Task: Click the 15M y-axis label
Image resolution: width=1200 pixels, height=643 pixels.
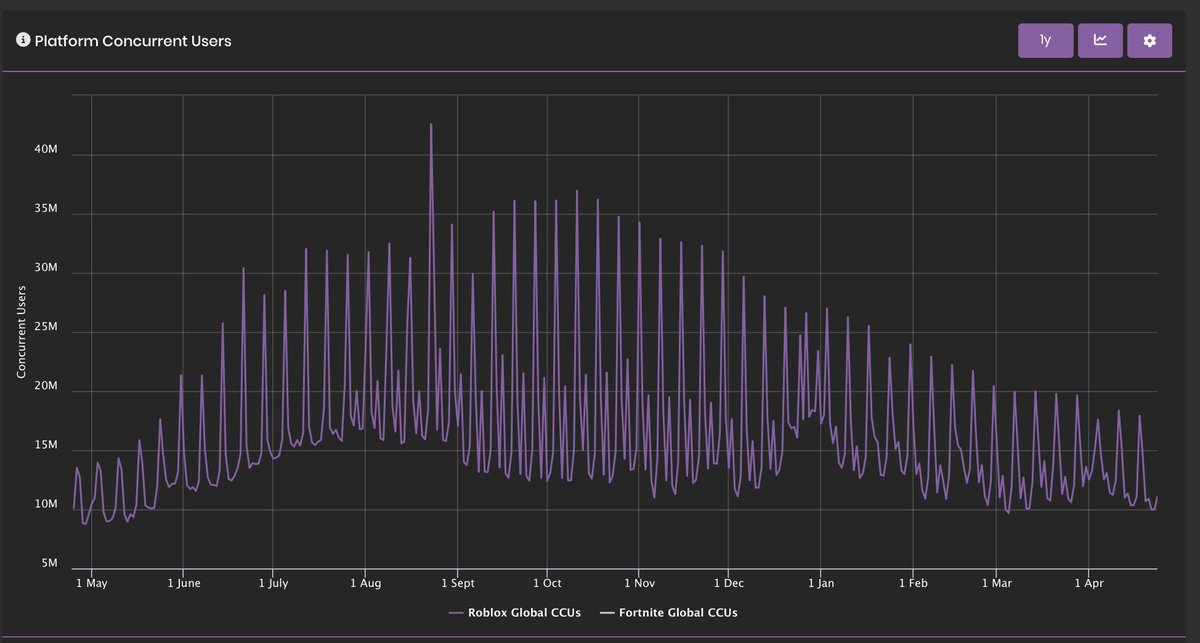Action: coord(47,446)
